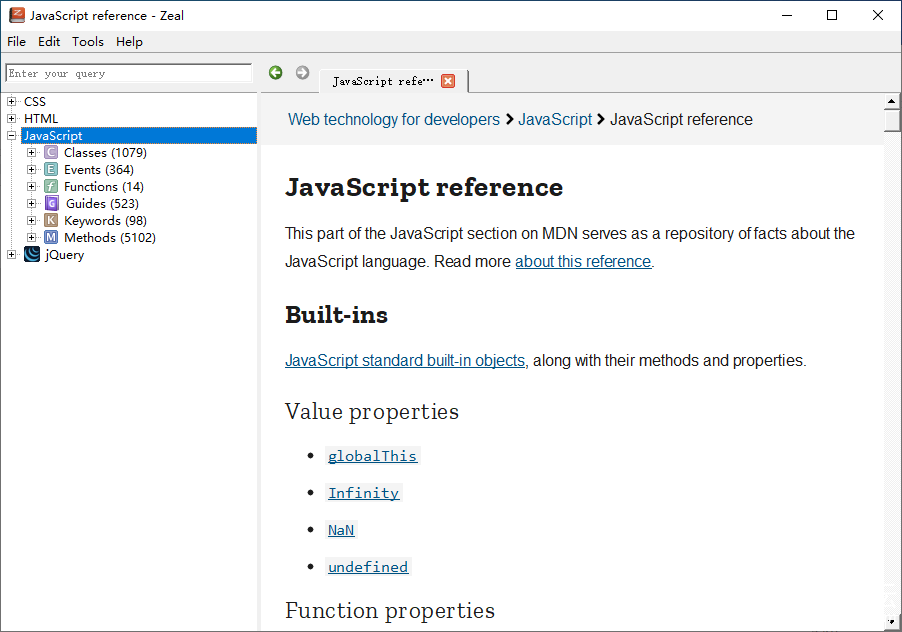Follow the Web technology for developers breadcrumb
The image size is (902, 632).
393,119
